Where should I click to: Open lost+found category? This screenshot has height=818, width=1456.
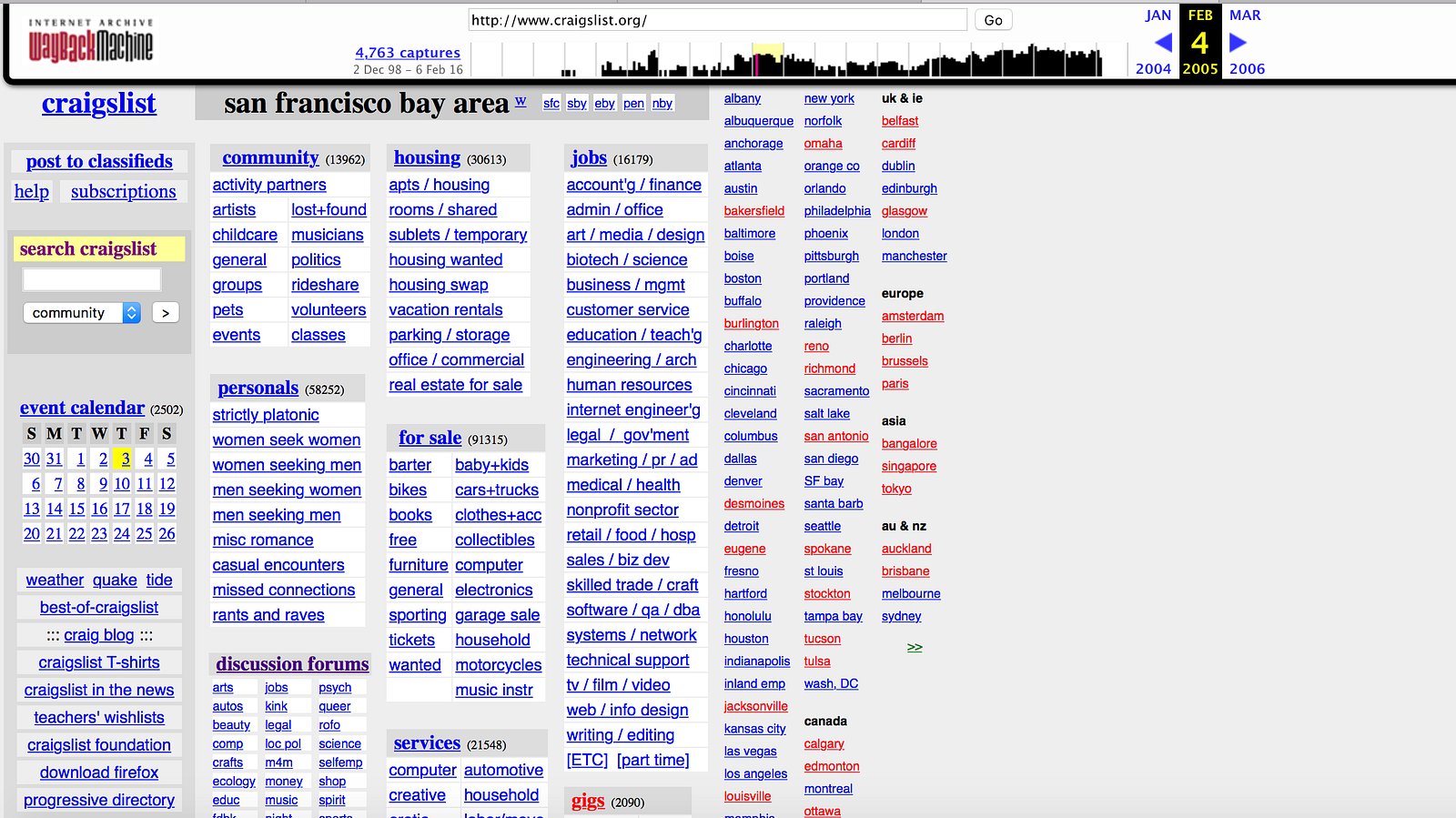329,210
